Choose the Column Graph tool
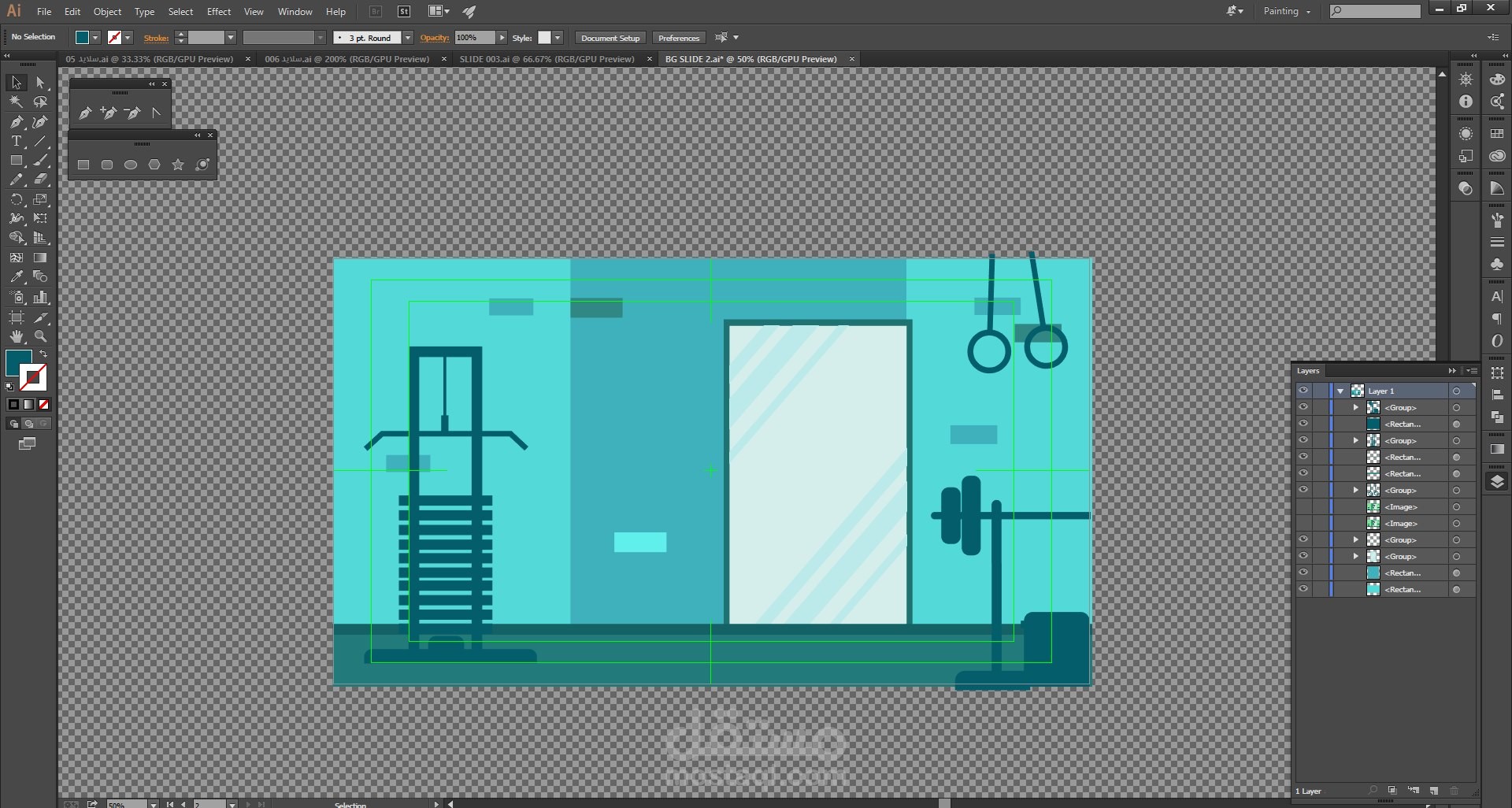The height and width of the screenshot is (808, 1512). pyautogui.click(x=40, y=297)
